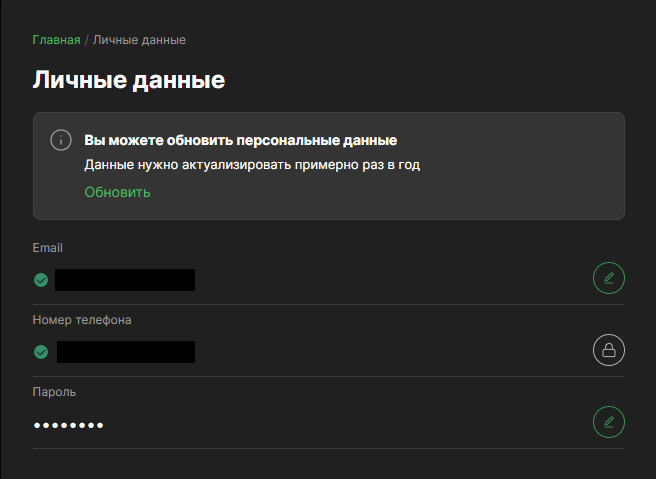656x479 pixels.
Task: Click the slash separator in the breadcrumb
Action: [87, 40]
